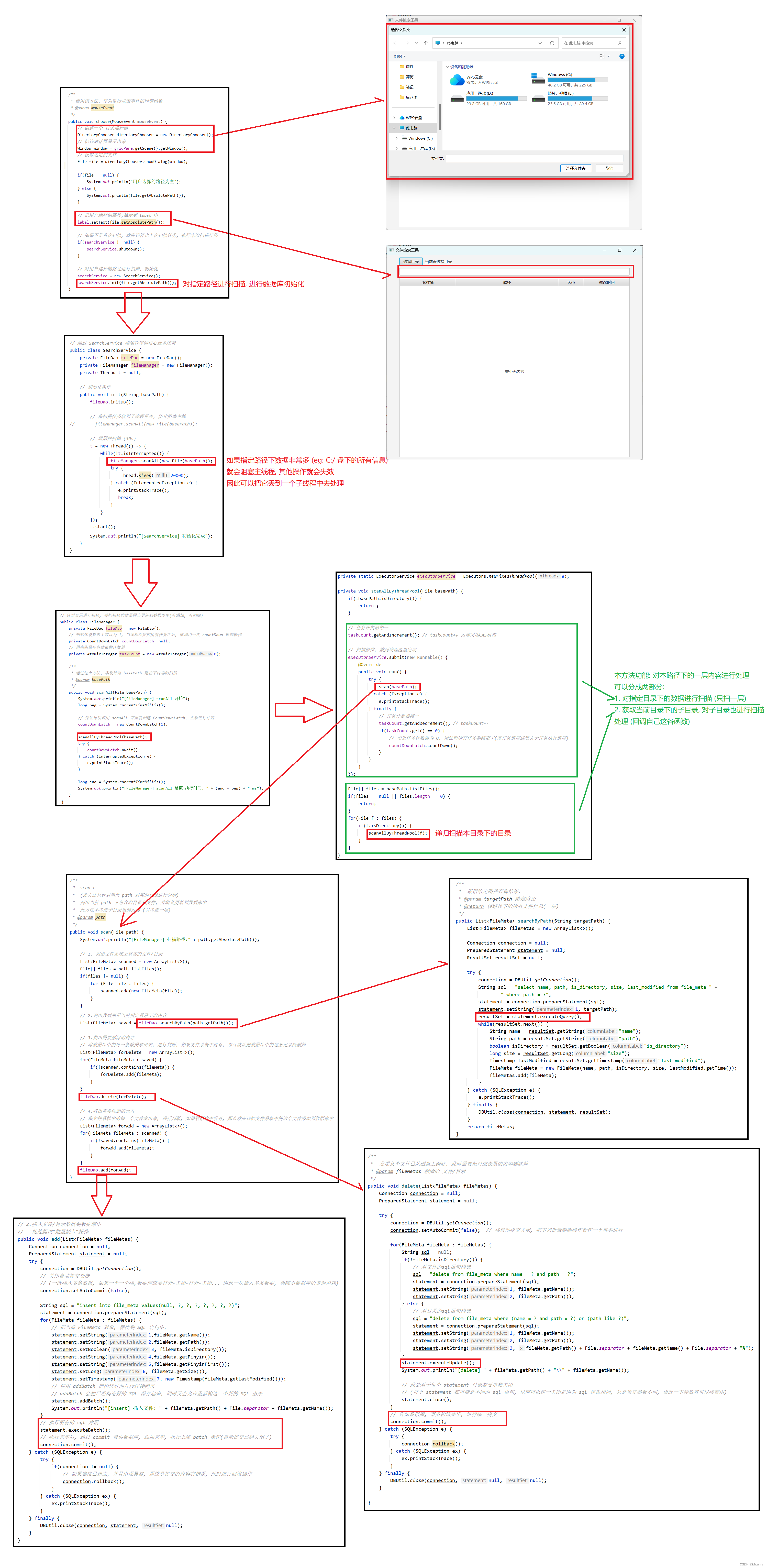The image size is (767, 1568).
Task: Collapse the 设备和驱动器 group
Action: tap(447, 67)
